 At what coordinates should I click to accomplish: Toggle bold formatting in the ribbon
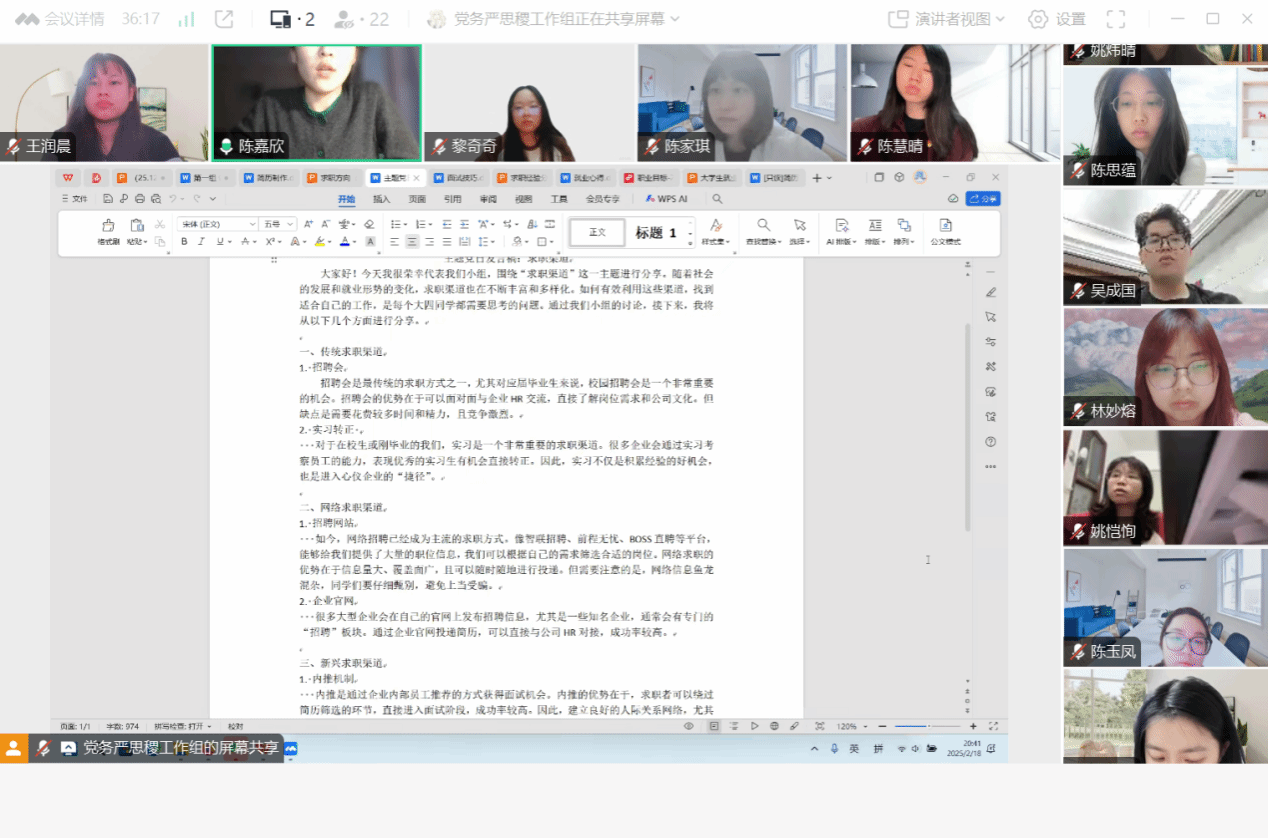[185, 242]
